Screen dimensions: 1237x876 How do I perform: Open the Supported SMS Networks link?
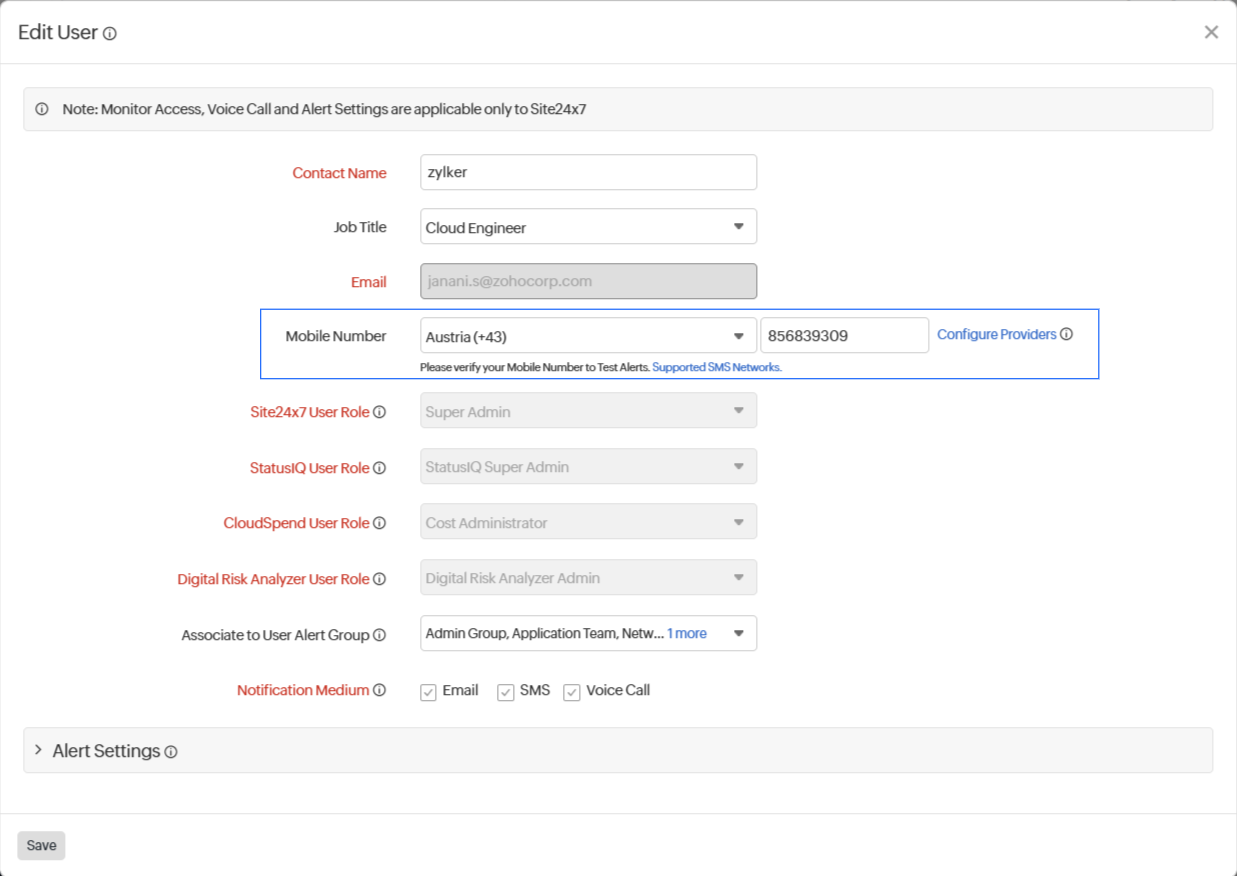[716, 368]
